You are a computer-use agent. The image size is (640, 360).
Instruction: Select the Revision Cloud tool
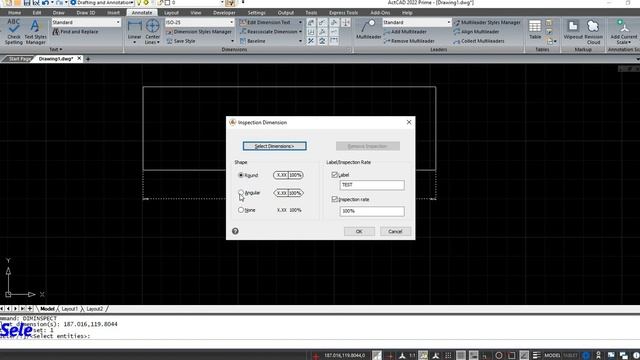[x=593, y=31]
